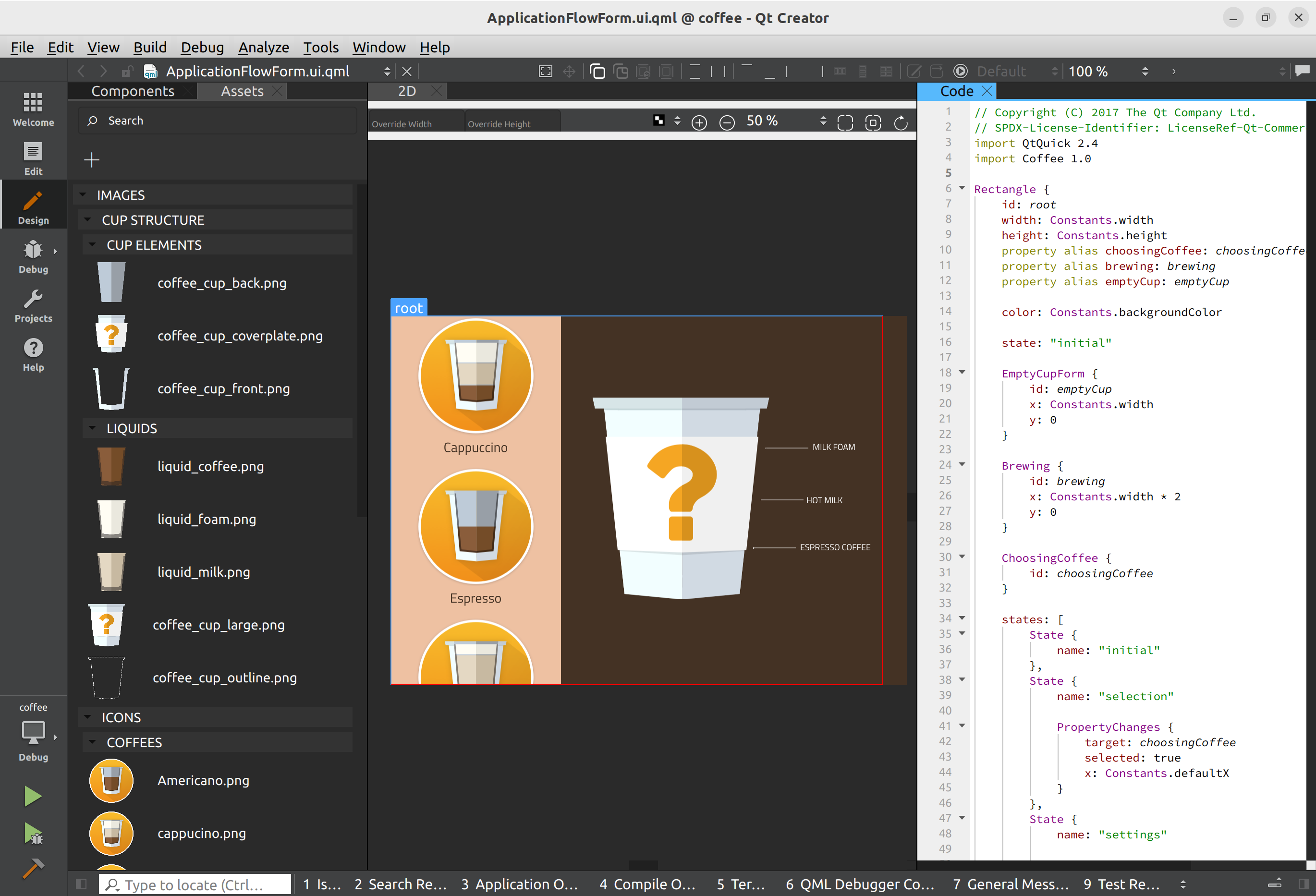Viewport: 1316px width, 896px height.
Task: Collapse the CUP ELEMENTS section
Action: [92, 245]
